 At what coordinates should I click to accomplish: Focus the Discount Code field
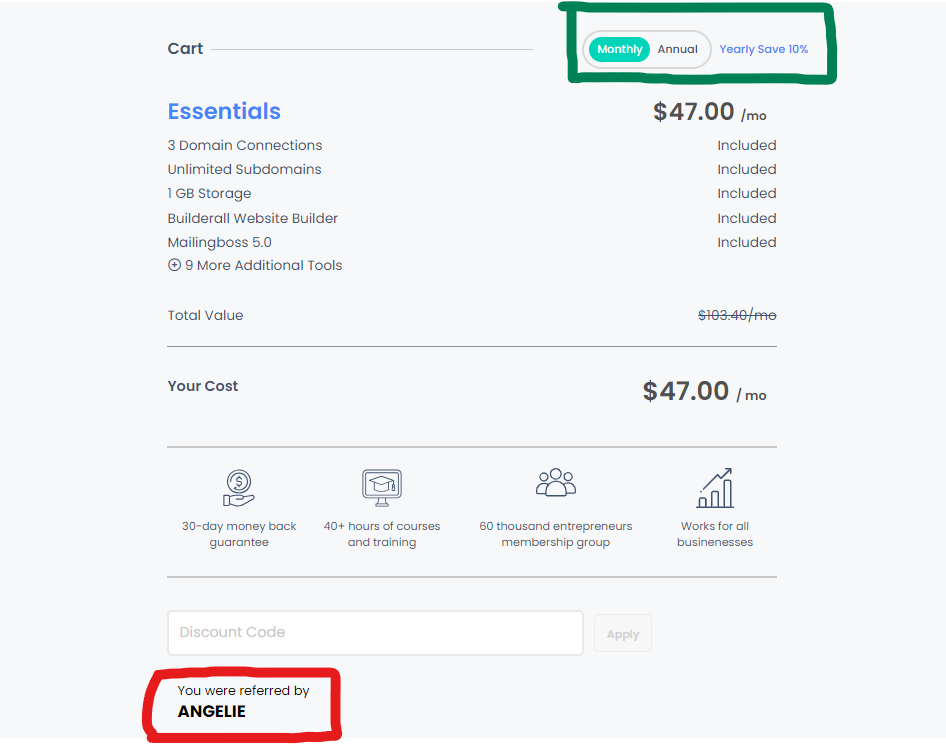coord(375,632)
